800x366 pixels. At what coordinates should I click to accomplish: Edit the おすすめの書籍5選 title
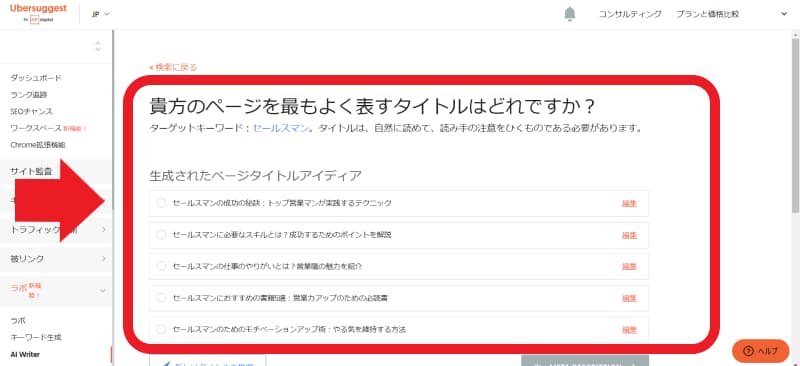(629, 298)
